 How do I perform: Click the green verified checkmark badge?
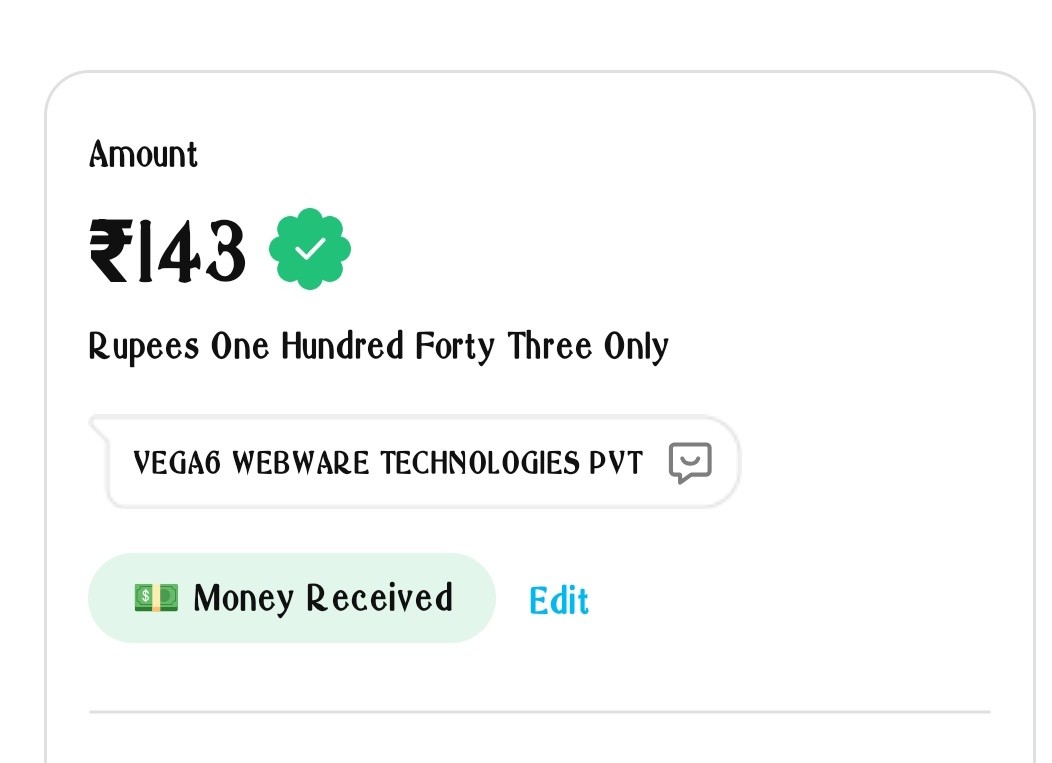[310, 249]
